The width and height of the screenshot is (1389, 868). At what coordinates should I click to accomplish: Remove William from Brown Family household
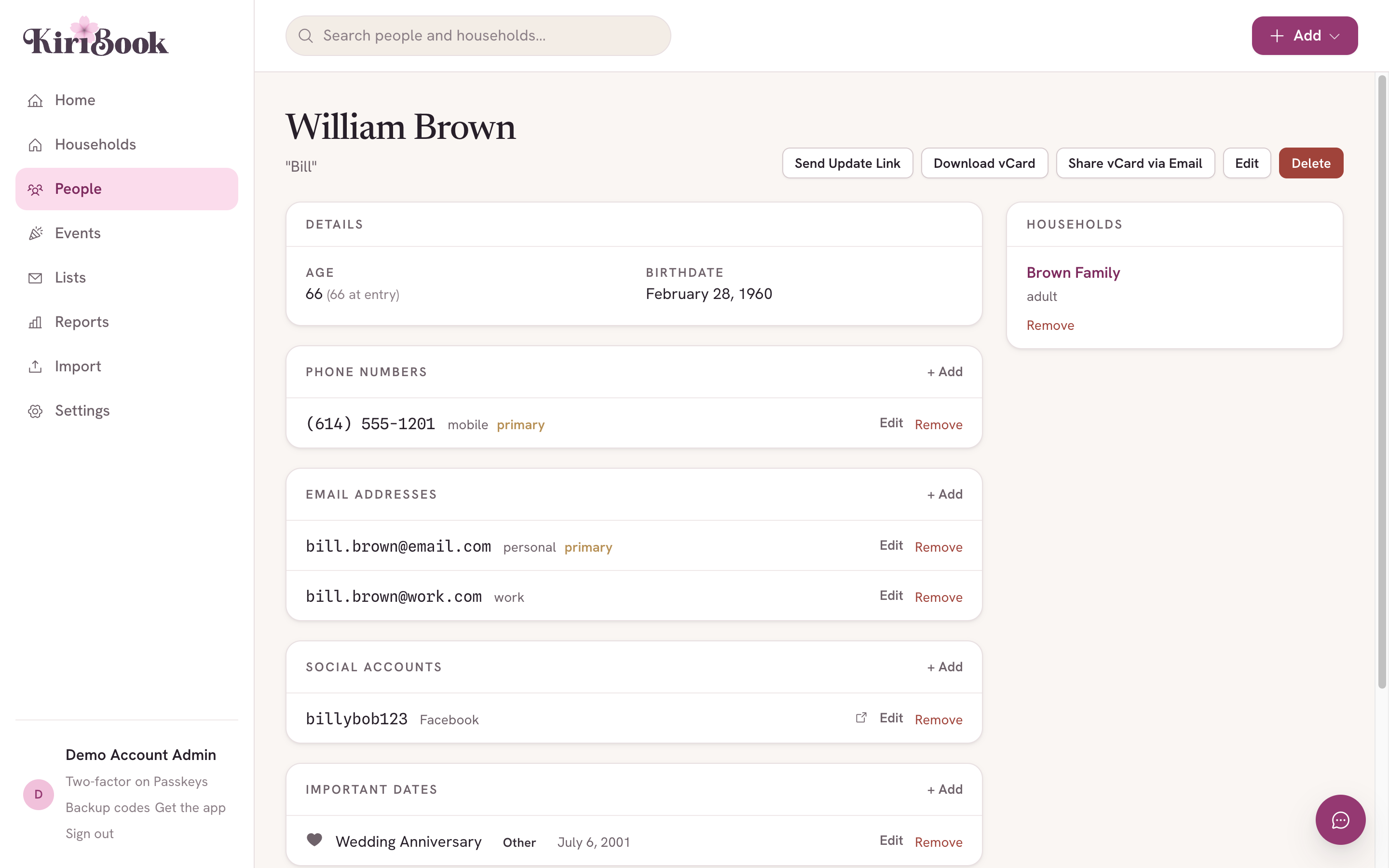(x=1050, y=325)
